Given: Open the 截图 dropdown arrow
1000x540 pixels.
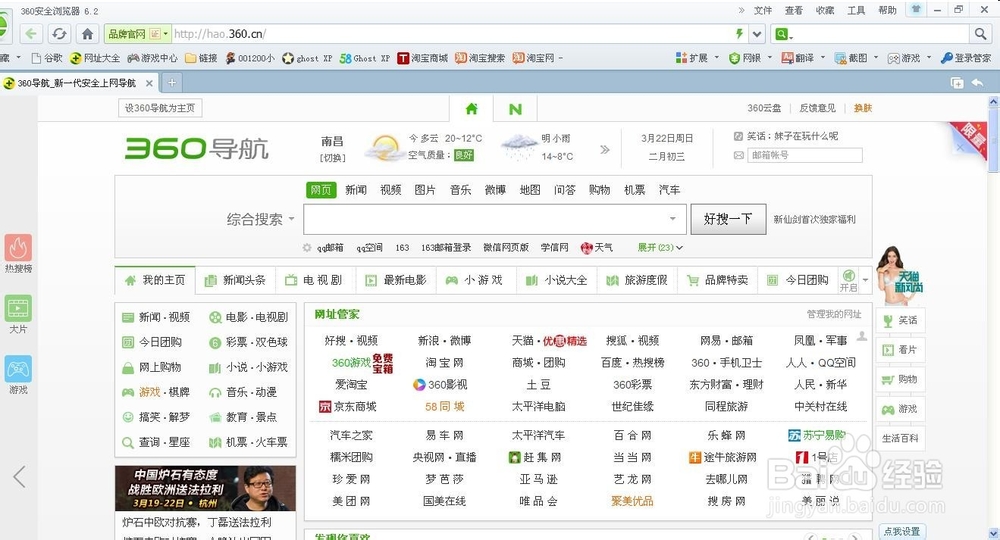Looking at the screenshot, I should [875, 58].
